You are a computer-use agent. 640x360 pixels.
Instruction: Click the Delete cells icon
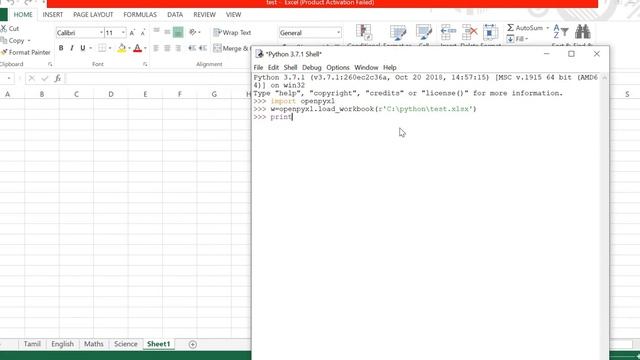[x=469, y=32]
